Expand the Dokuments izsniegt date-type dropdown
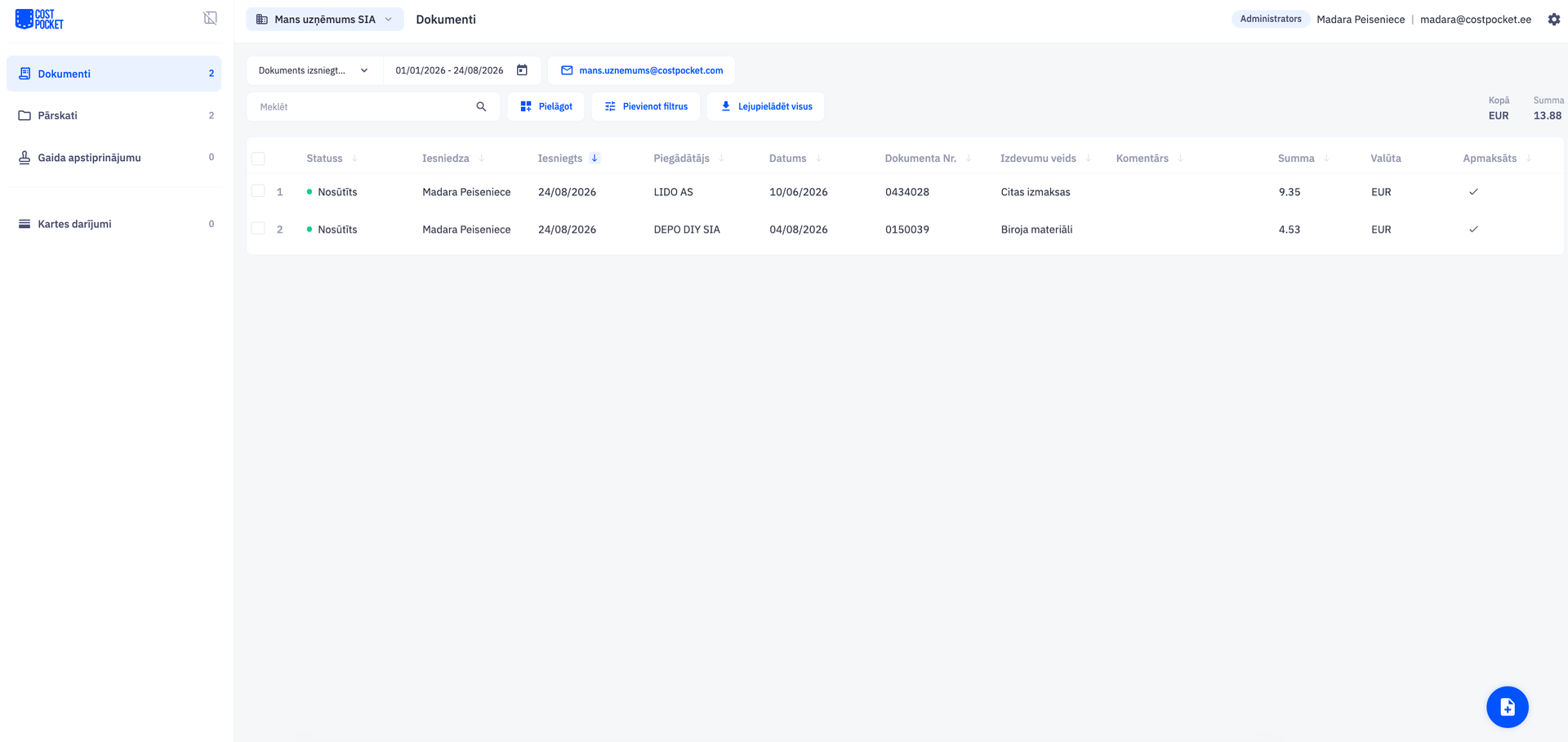The height and width of the screenshot is (742, 1568). pos(314,70)
